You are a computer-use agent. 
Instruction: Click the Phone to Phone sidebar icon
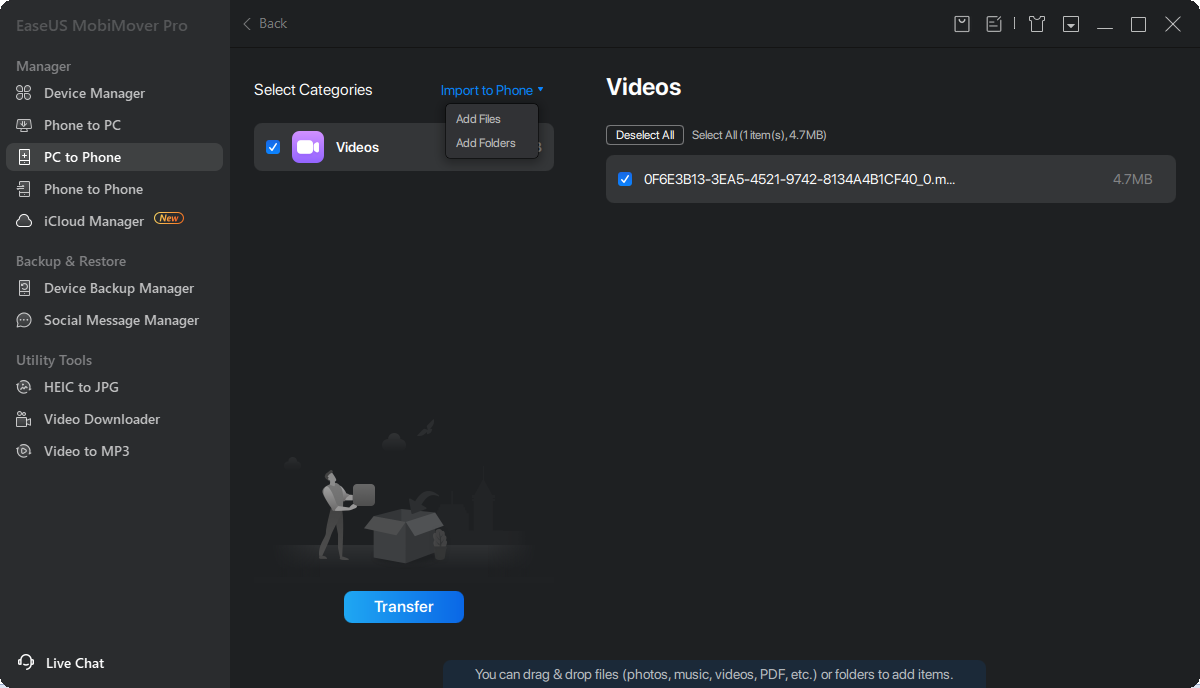coord(24,189)
